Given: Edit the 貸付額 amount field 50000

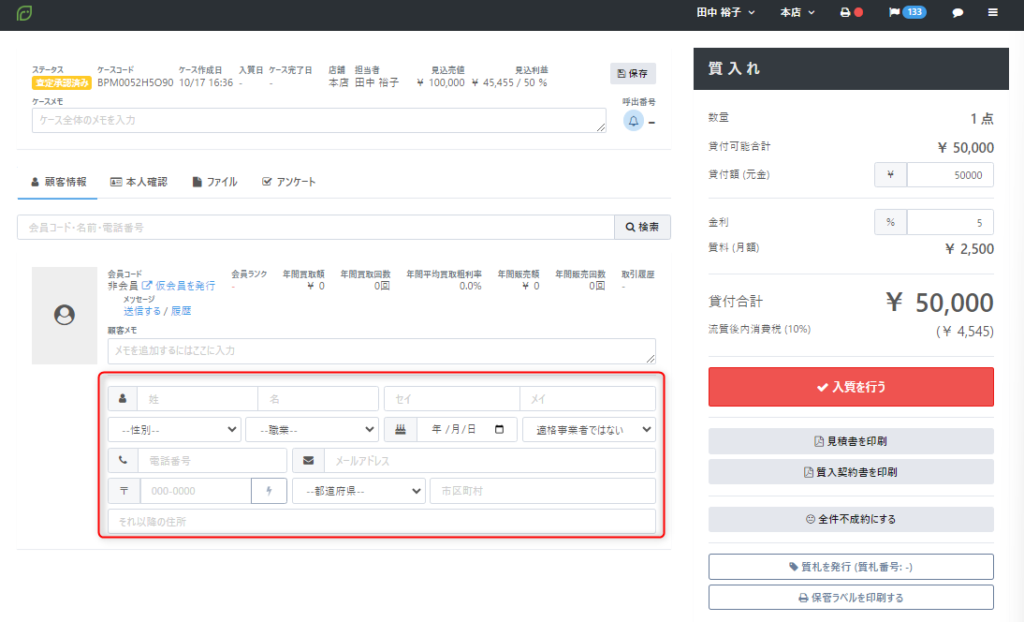Looking at the screenshot, I should [x=950, y=174].
